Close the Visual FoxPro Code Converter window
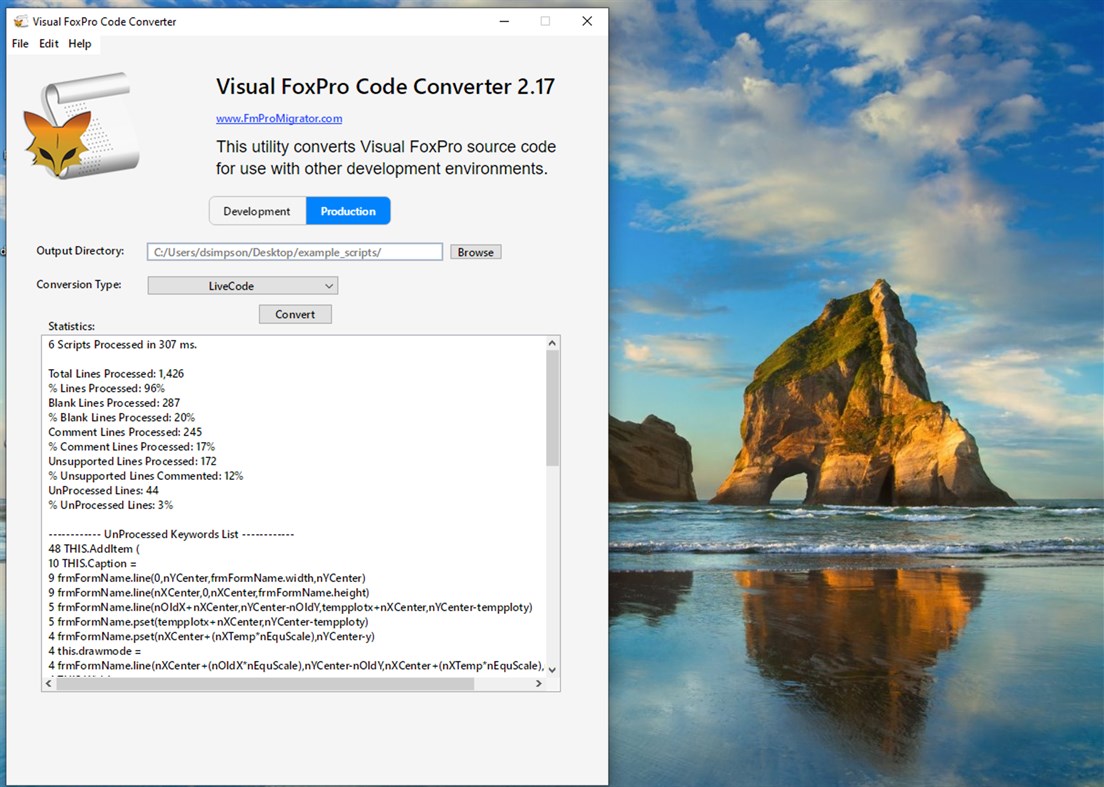Screen dimensions: 1104x787 pyautogui.click(x=587, y=21)
